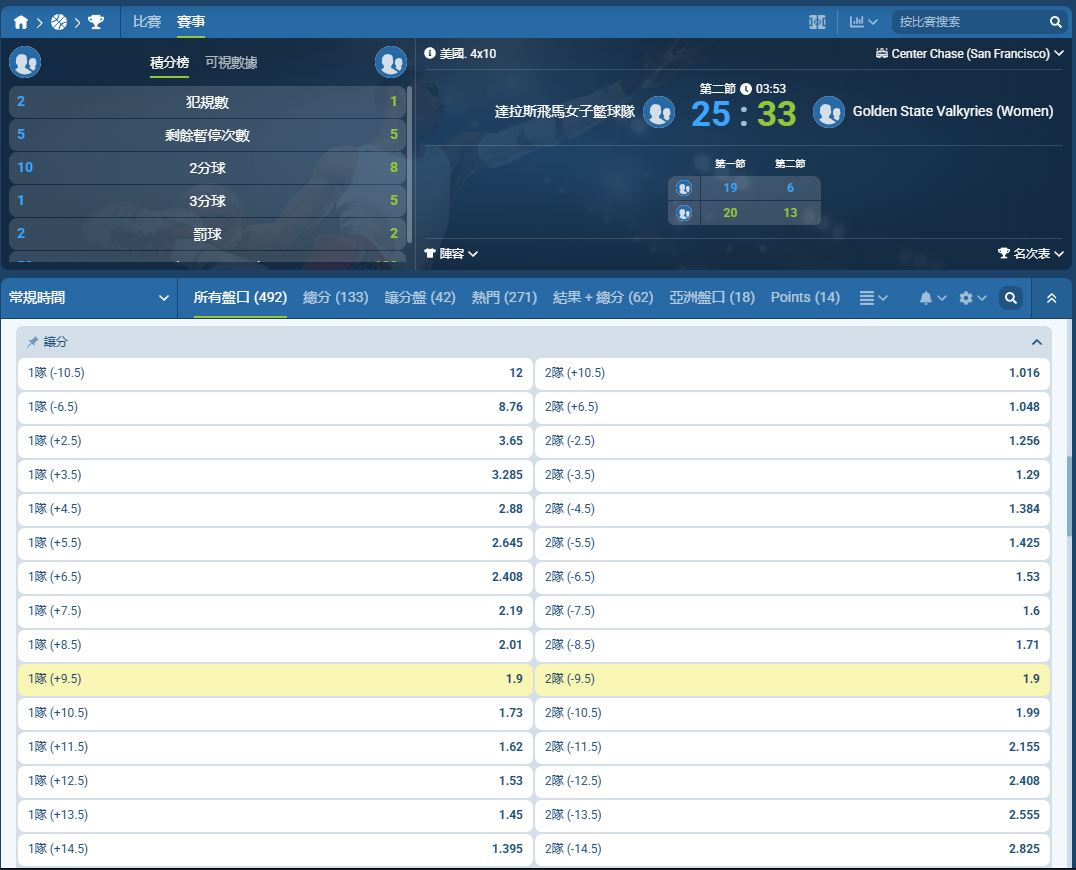1076x870 pixels.
Task: Open the gear settings dropdown
Action: pos(972,298)
